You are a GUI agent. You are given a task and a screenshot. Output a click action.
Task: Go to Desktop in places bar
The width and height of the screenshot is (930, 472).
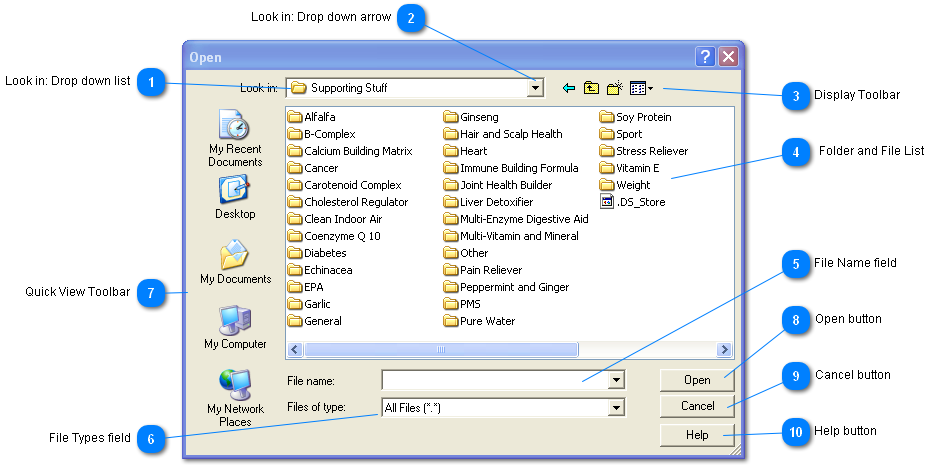[x=235, y=197]
